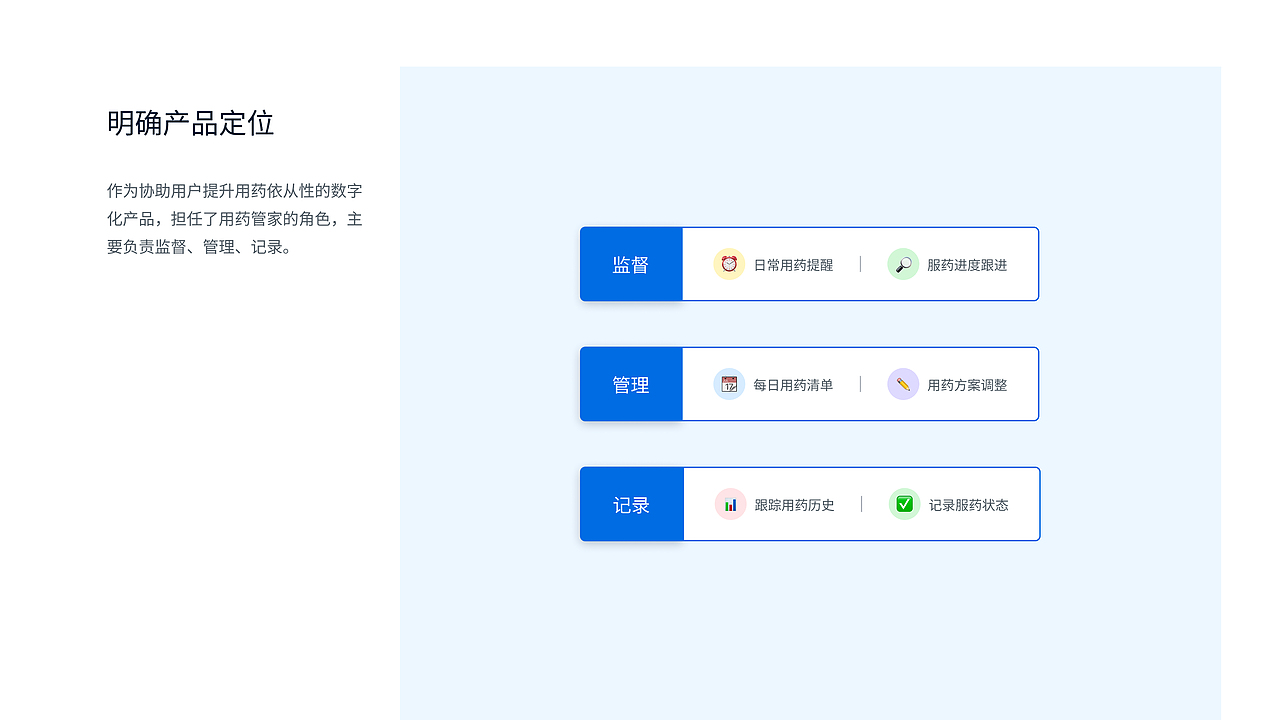Click the pencil icon beside 用药方案调整
The width and height of the screenshot is (1280, 720).
[903, 384]
